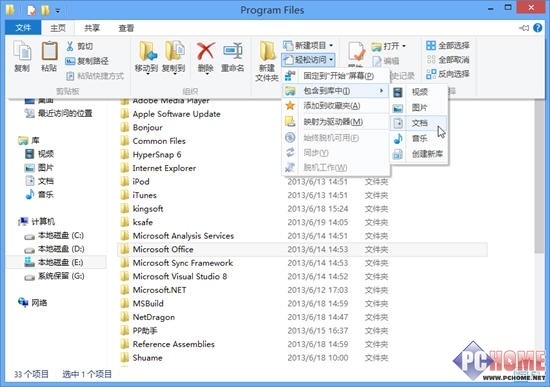Click 复制路径 (Copy path)
Screen dimensions: 550x387
tap(87, 61)
